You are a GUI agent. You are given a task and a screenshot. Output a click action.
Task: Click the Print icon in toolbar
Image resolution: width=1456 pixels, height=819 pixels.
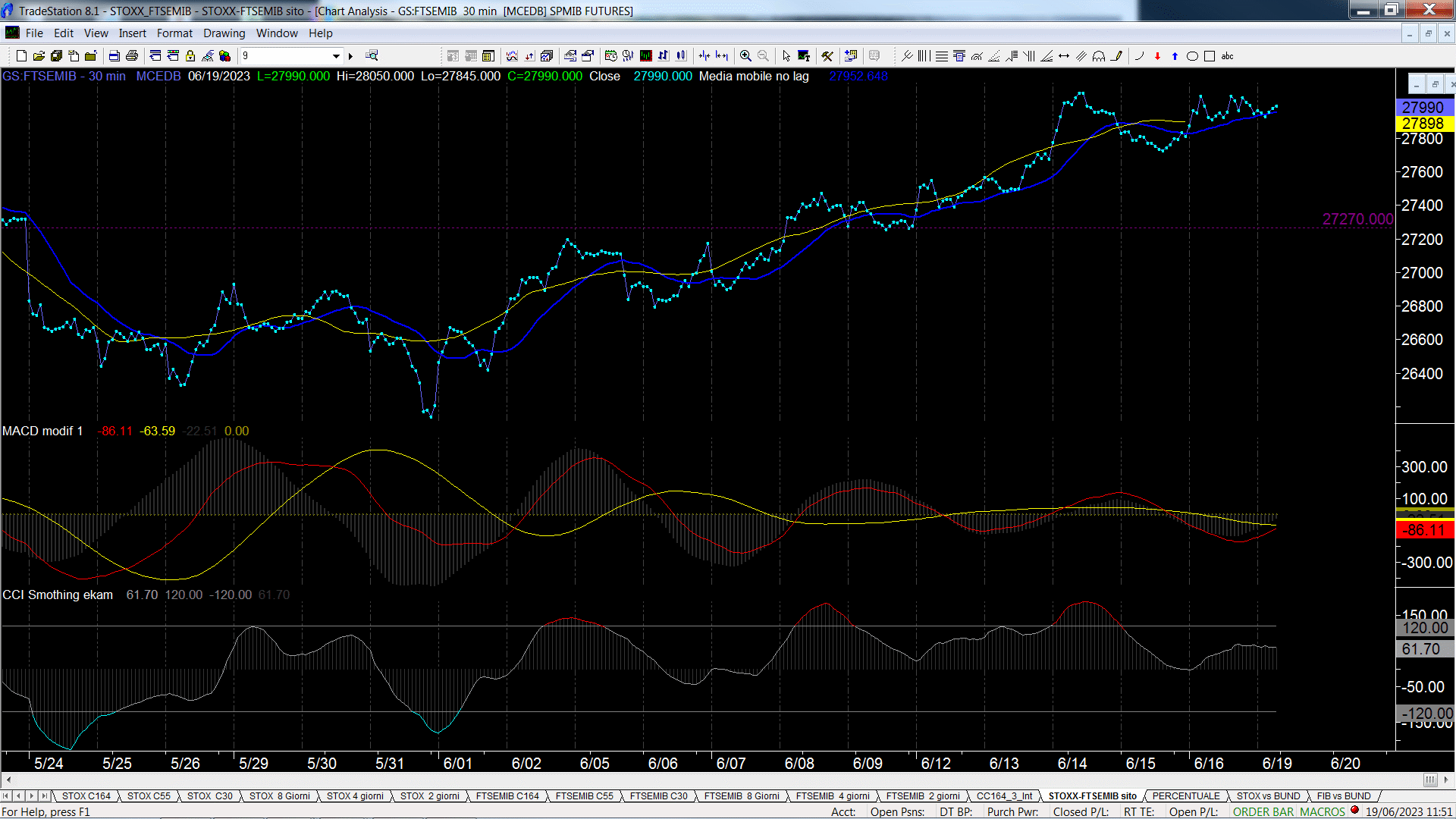click(x=132, y=55)
